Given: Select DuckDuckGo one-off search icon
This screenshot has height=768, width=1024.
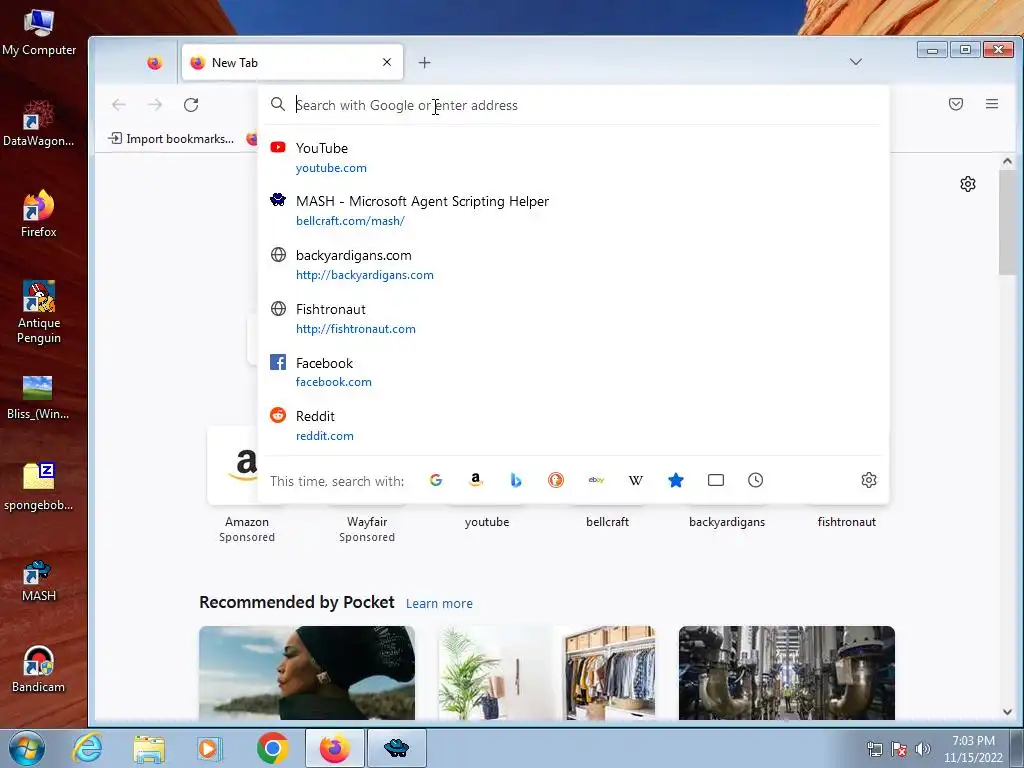Looking at the screenshot, I should point(556,481).
